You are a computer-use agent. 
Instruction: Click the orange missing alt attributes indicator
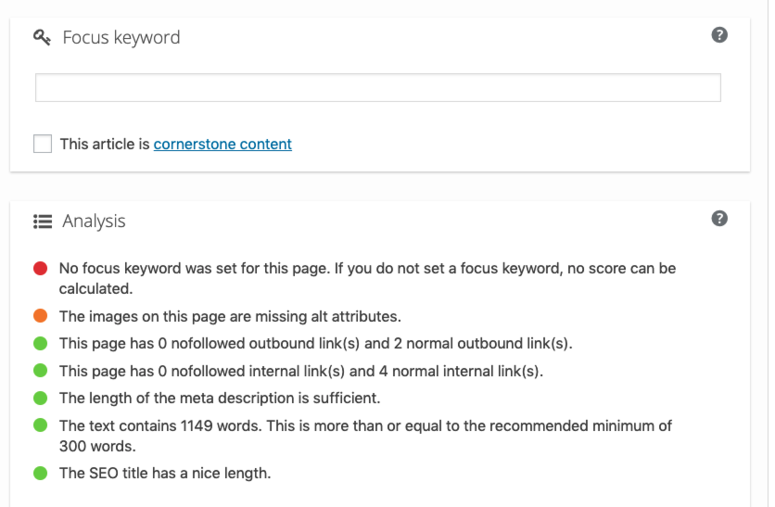click(x=41, y=316)
